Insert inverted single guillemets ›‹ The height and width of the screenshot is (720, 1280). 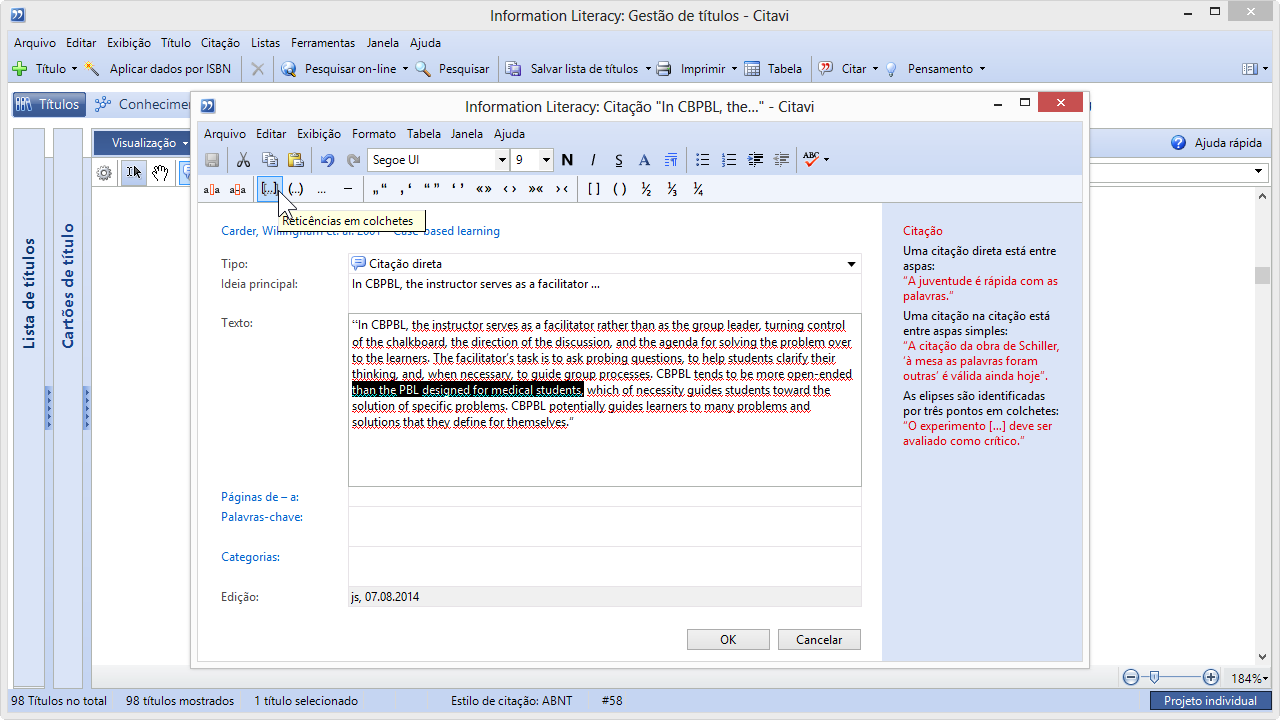click(561, 189)
